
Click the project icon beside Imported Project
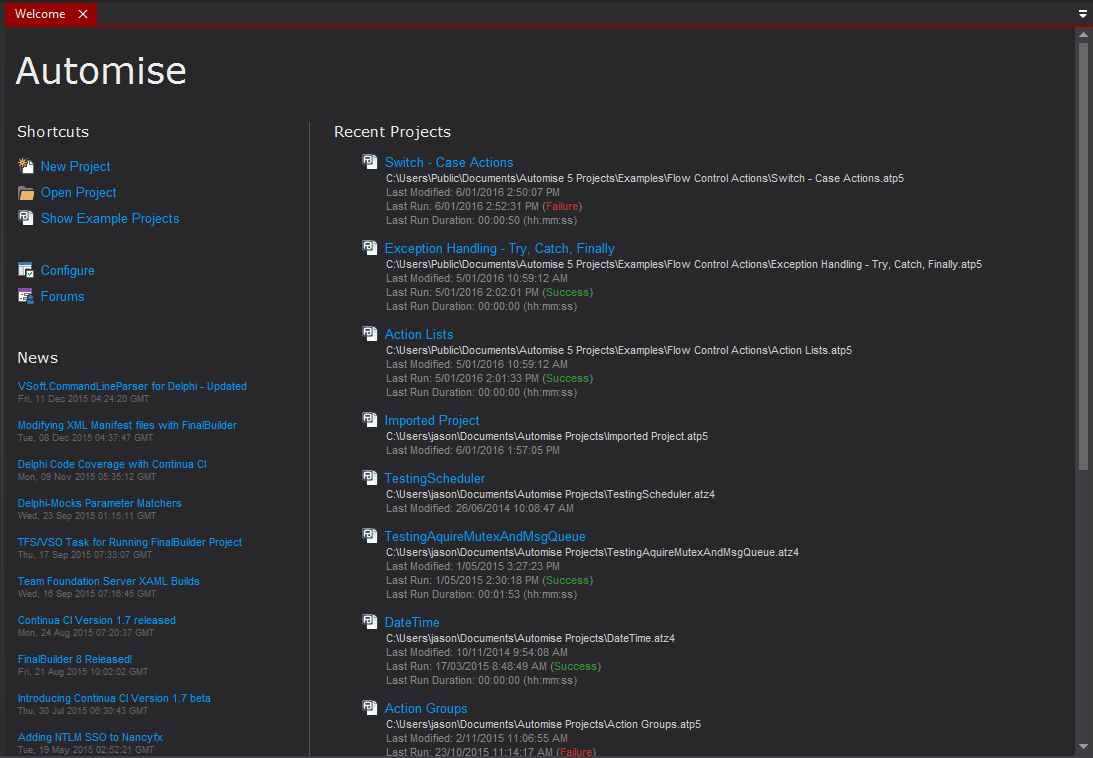click(x=370, y=420)
